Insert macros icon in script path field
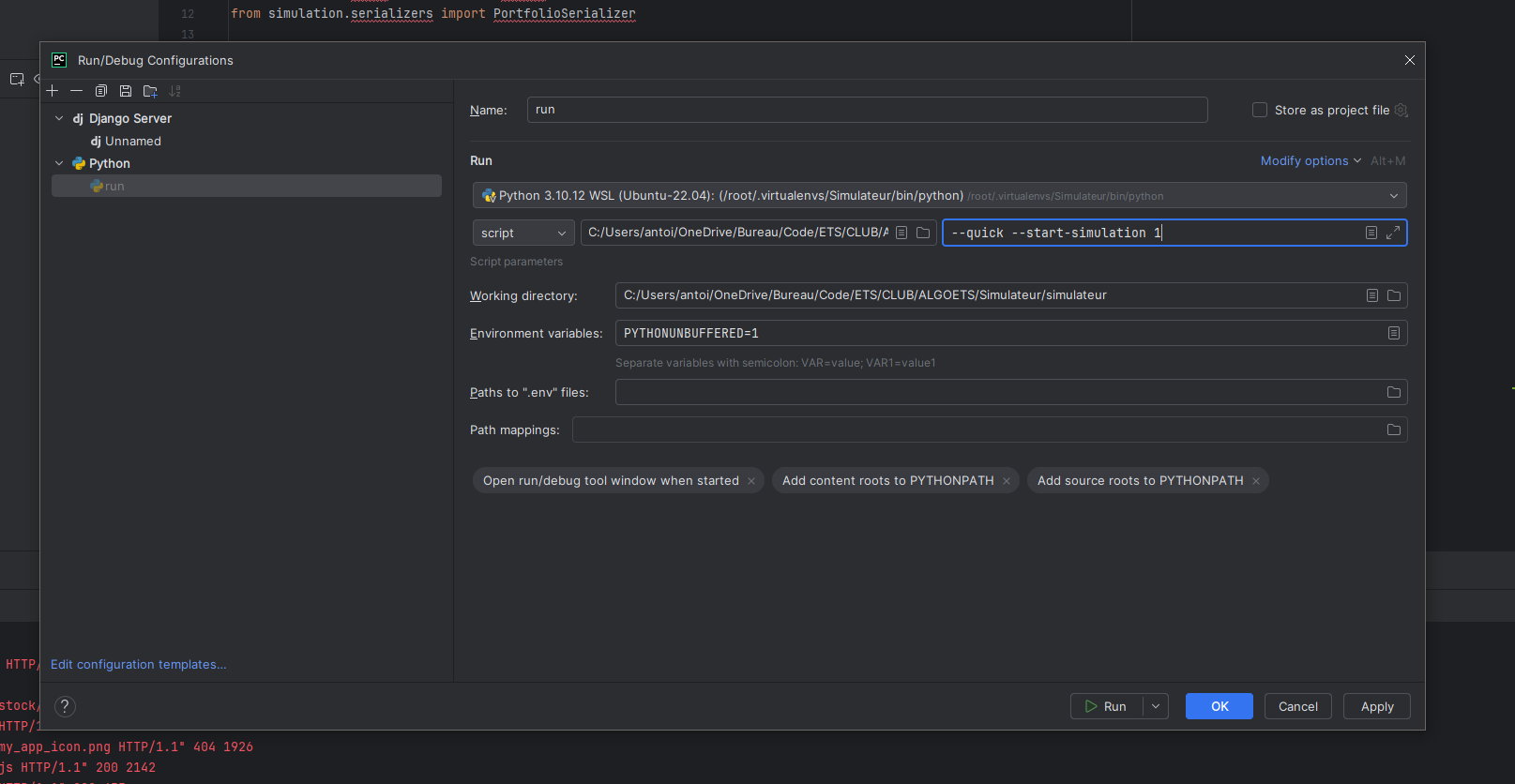The image size is (1515, 784). coord(901,233)
